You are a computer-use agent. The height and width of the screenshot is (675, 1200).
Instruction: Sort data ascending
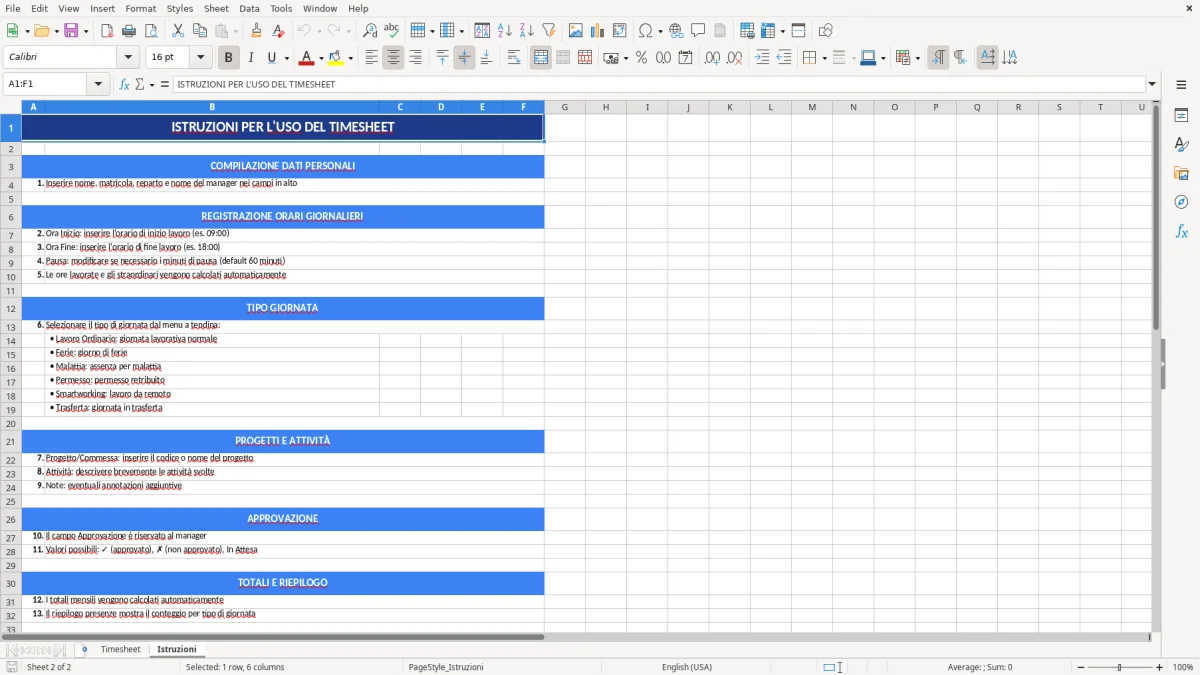(505, 31)
